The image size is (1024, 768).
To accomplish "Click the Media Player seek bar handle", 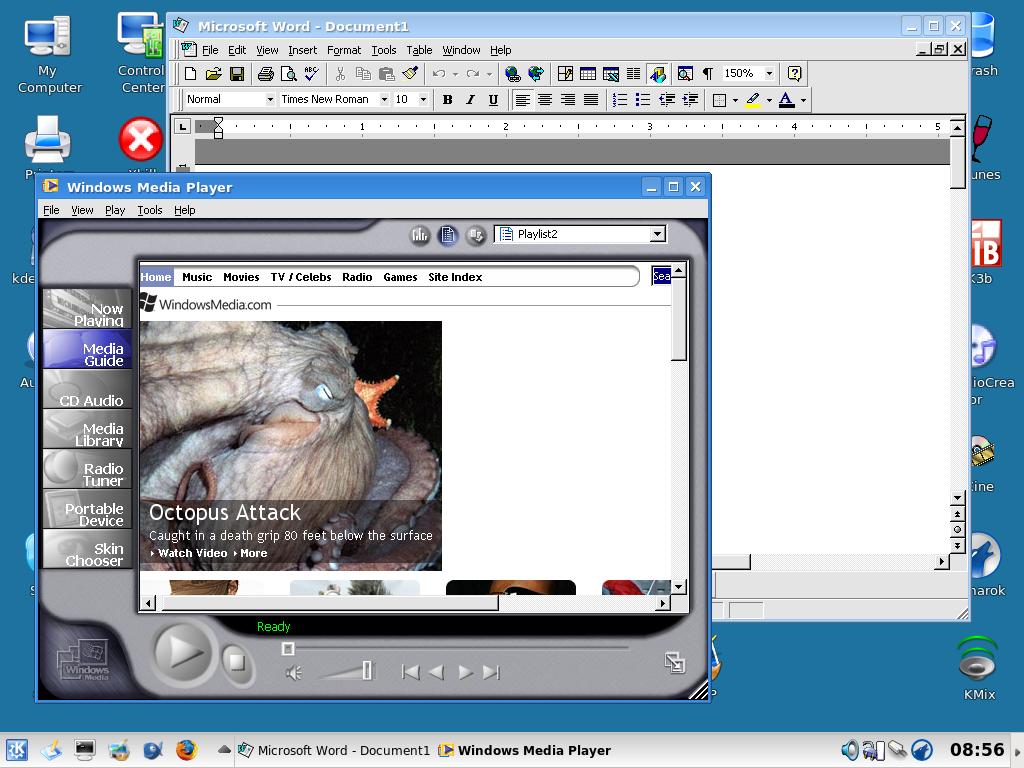I will (287, 648).
